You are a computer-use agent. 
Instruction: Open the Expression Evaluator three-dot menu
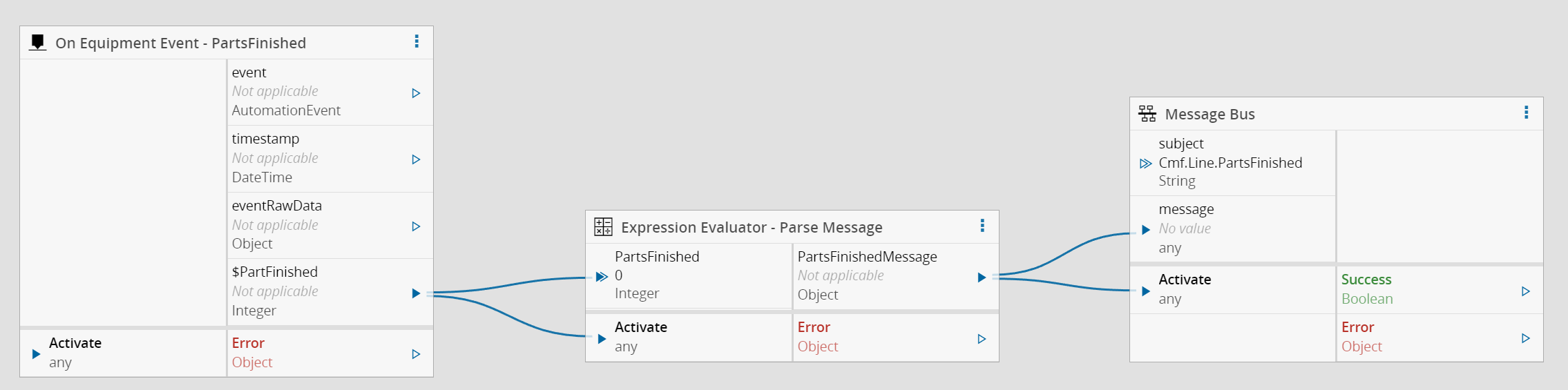982,226
